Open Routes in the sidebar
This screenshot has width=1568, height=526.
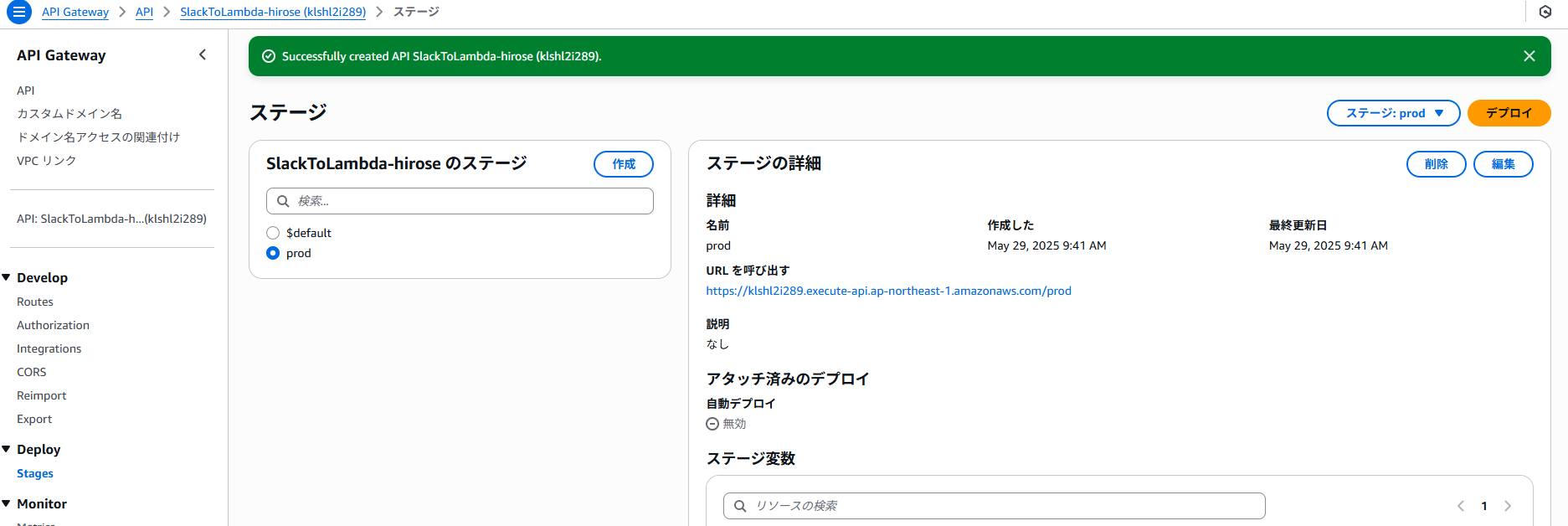(35, 302)
